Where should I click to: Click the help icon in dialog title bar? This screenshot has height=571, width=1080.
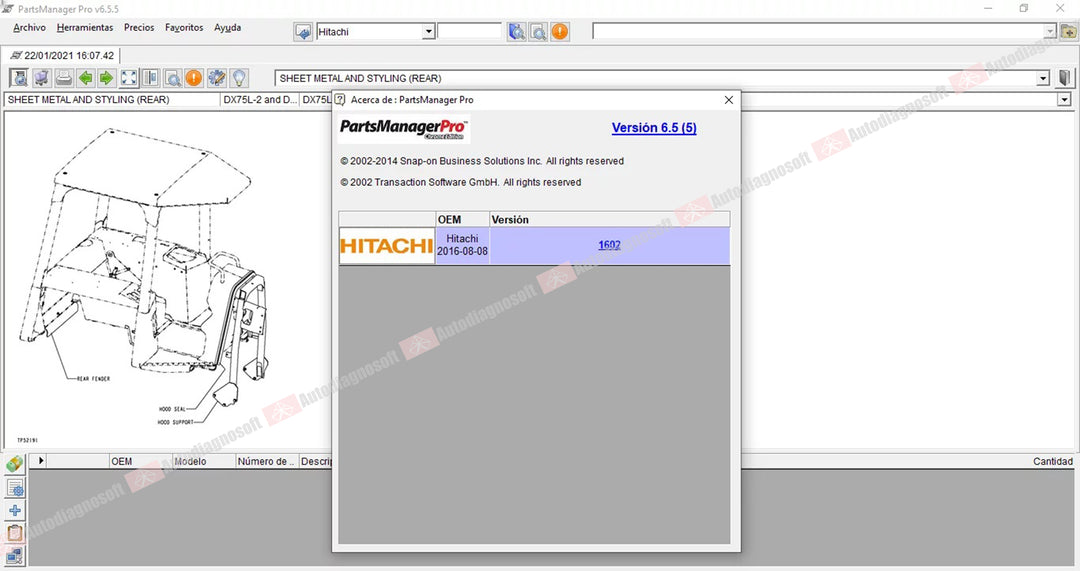point(340,100)
